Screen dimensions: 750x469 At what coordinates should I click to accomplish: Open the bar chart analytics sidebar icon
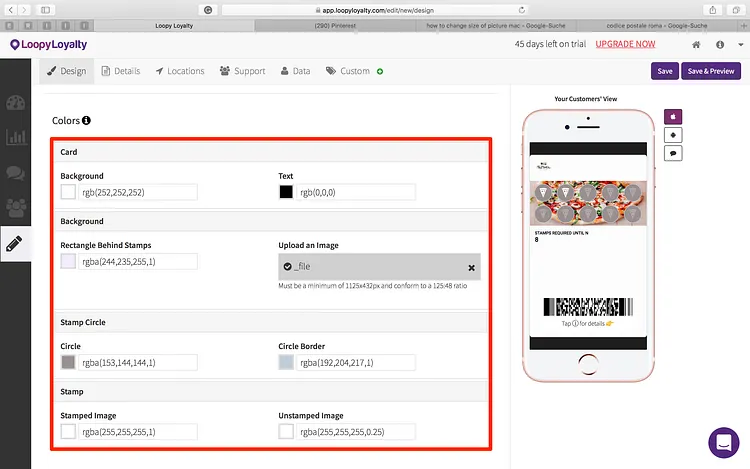15,137
